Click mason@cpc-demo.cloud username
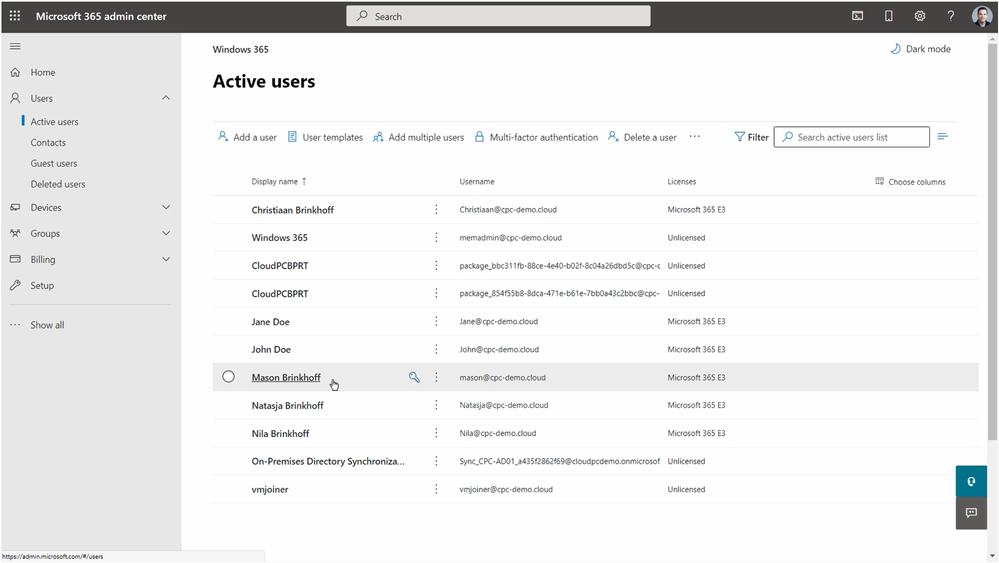The height and width of the screenshot is (563, 999). click(x=502, y=378)
